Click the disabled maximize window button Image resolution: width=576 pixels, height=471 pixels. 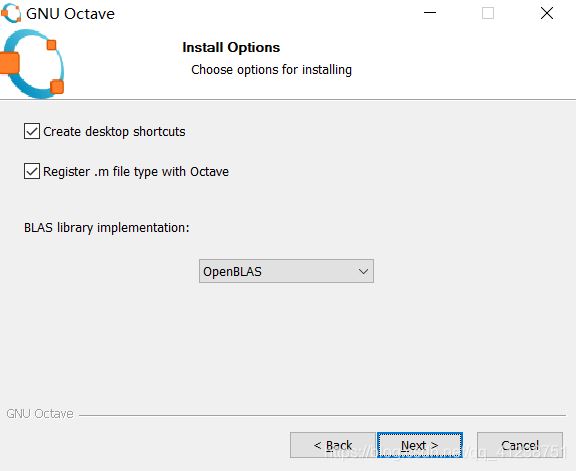[x=488, y=13]
